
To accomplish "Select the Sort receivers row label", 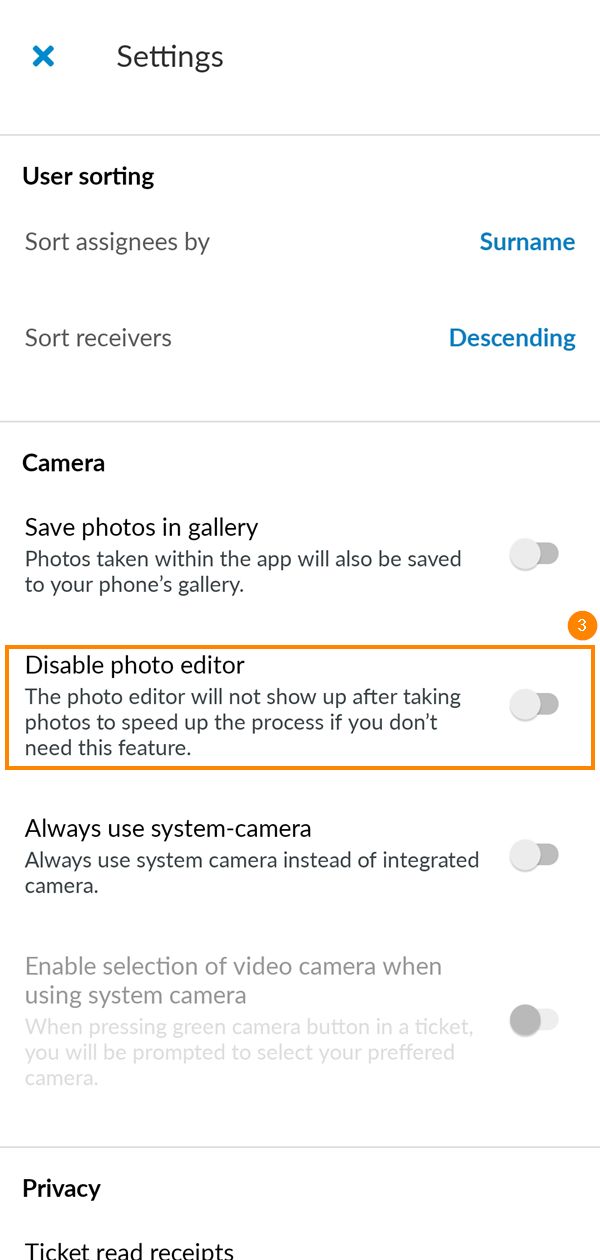I will coord(98,338).
